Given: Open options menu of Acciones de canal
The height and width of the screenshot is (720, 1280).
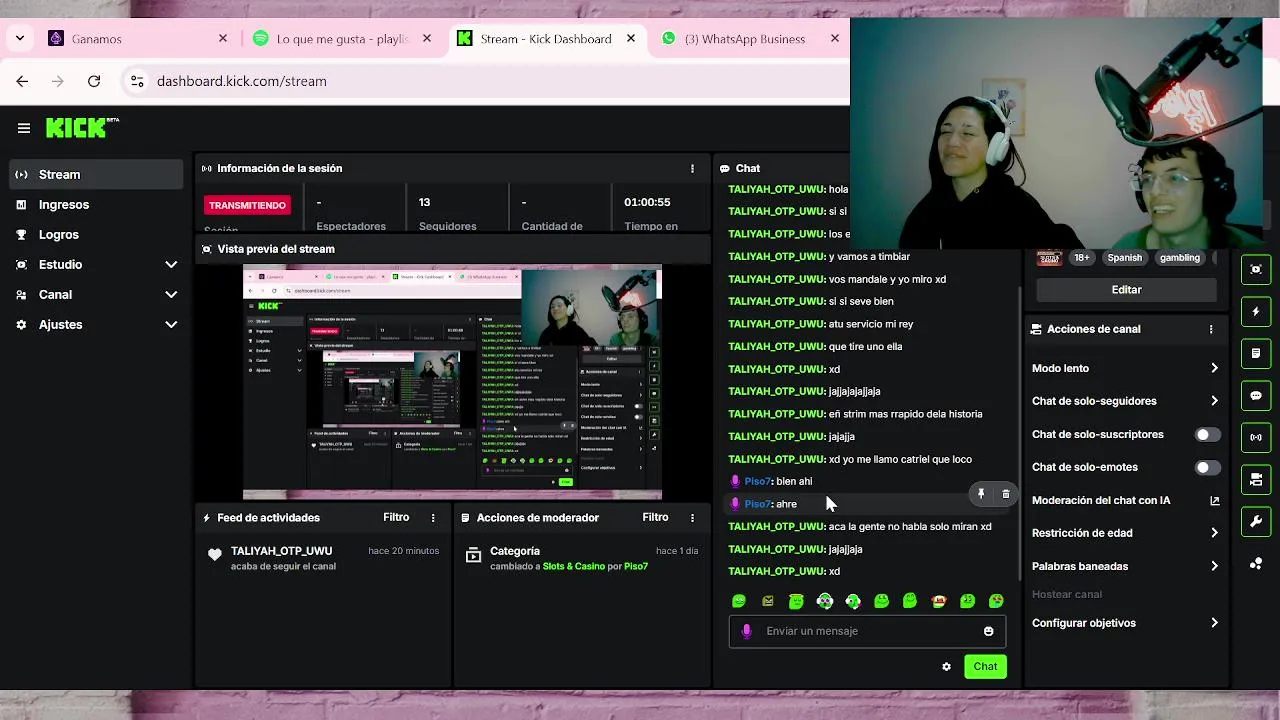Looking at the screenshot, I should click(1211, 329).
